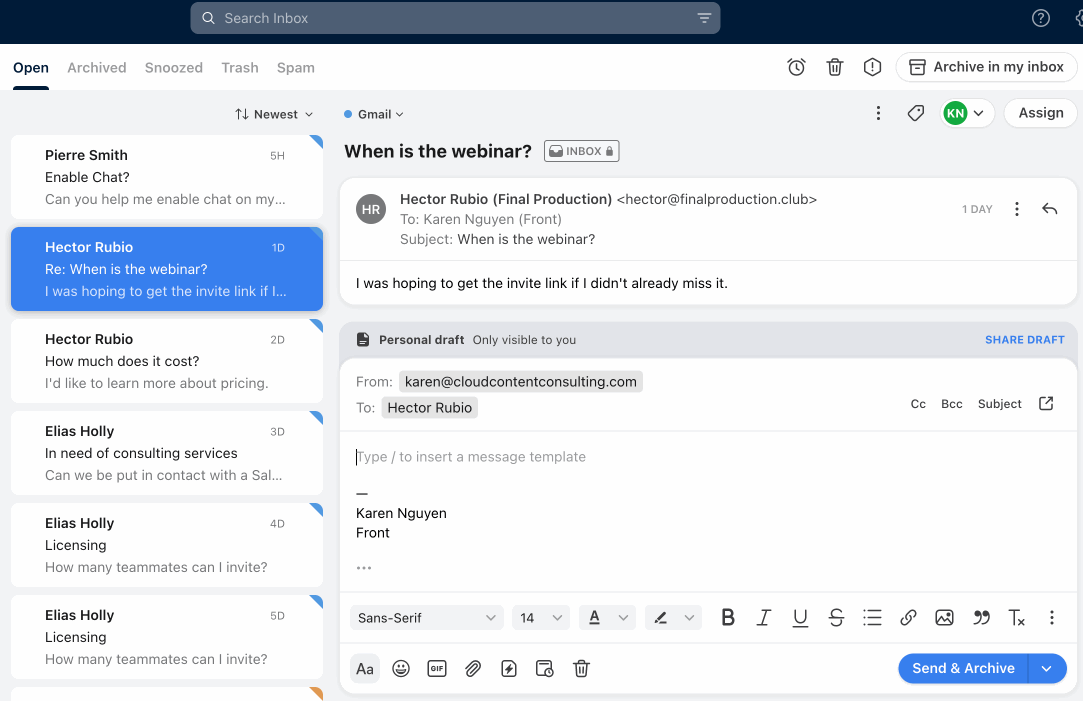
Task: Switch to the Trash tab
Action: click(240, 68)
